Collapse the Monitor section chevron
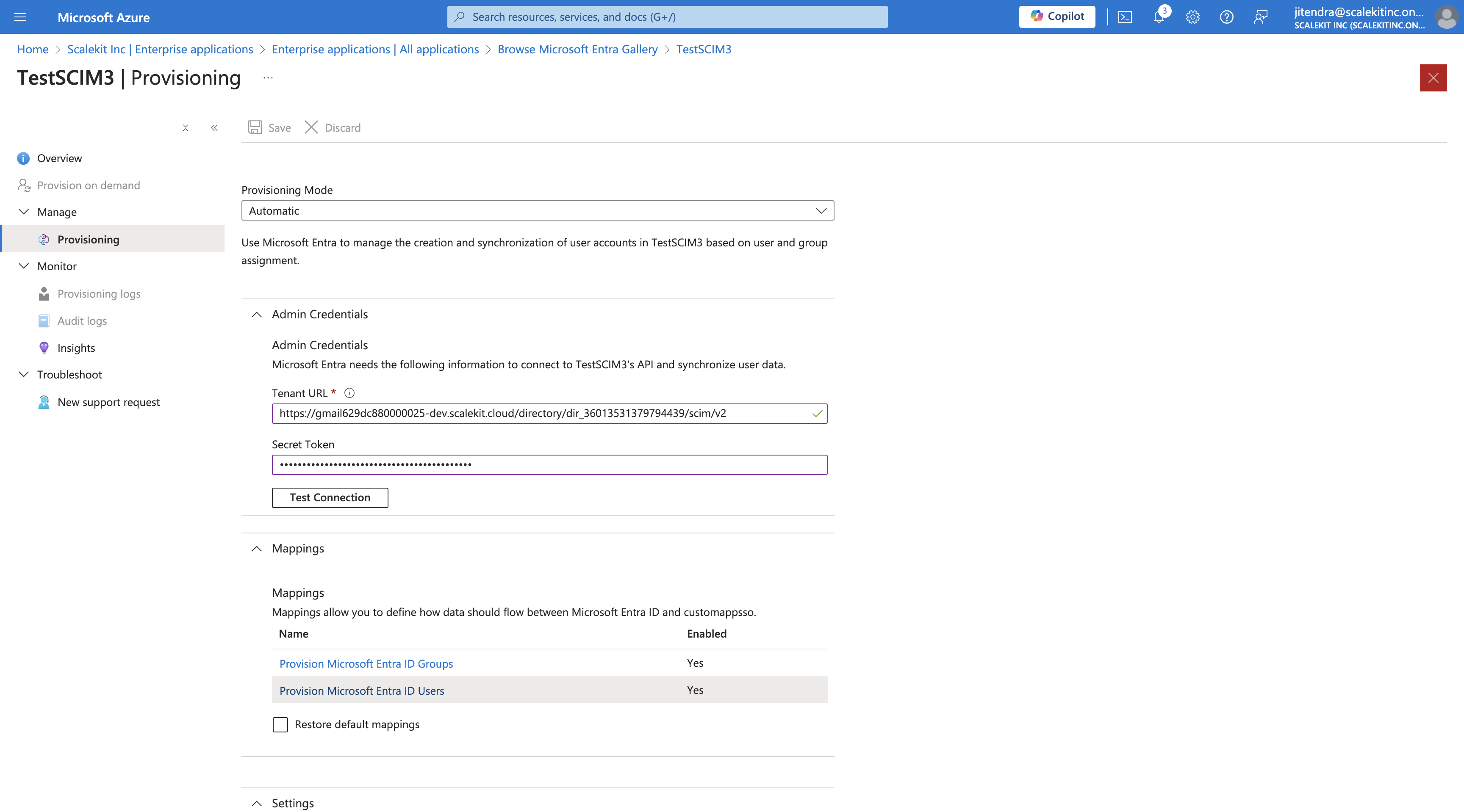The image size is (1464, 812). point(24,266)
